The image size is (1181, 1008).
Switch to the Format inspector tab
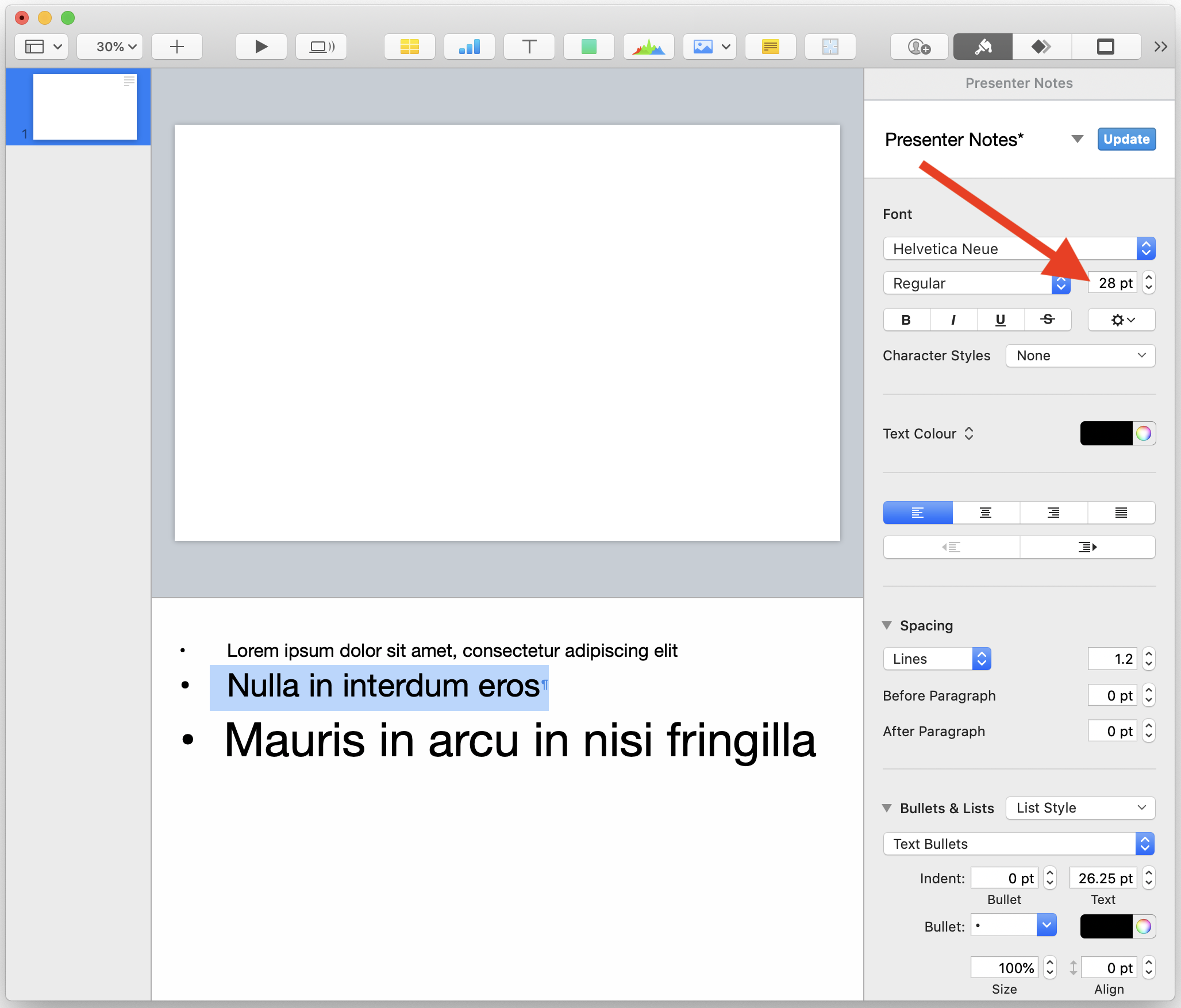983,47
